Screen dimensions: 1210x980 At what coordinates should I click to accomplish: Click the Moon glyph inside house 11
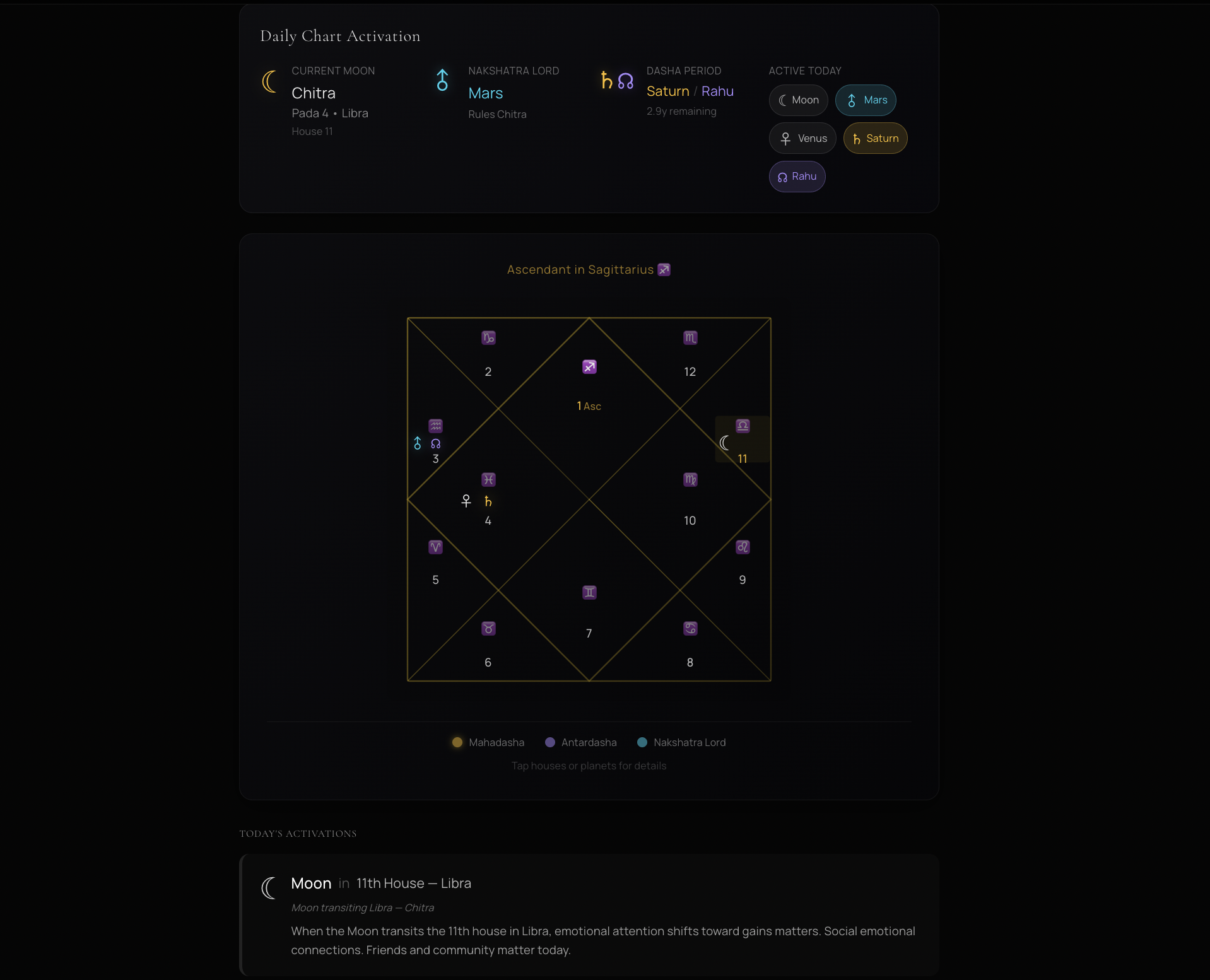click(724, 442)
